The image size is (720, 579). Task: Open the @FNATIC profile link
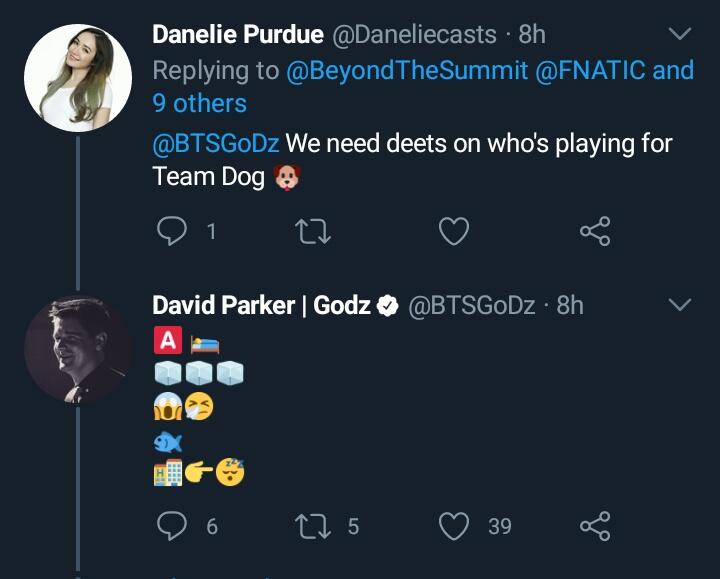tap(590, 70)
